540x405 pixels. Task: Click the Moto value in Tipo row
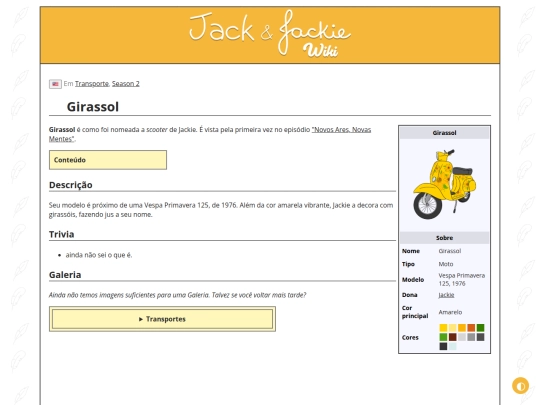tap(446, 264)
